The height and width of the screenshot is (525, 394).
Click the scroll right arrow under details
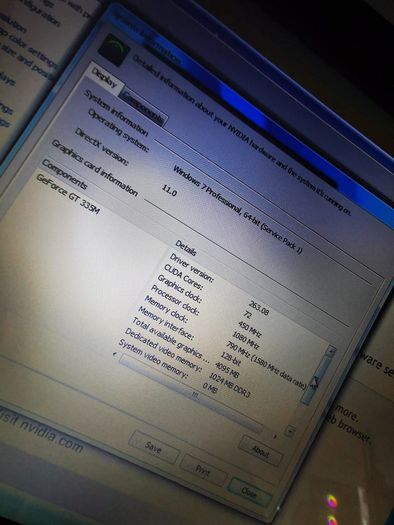pyautogui.click(x=274, y=436)
